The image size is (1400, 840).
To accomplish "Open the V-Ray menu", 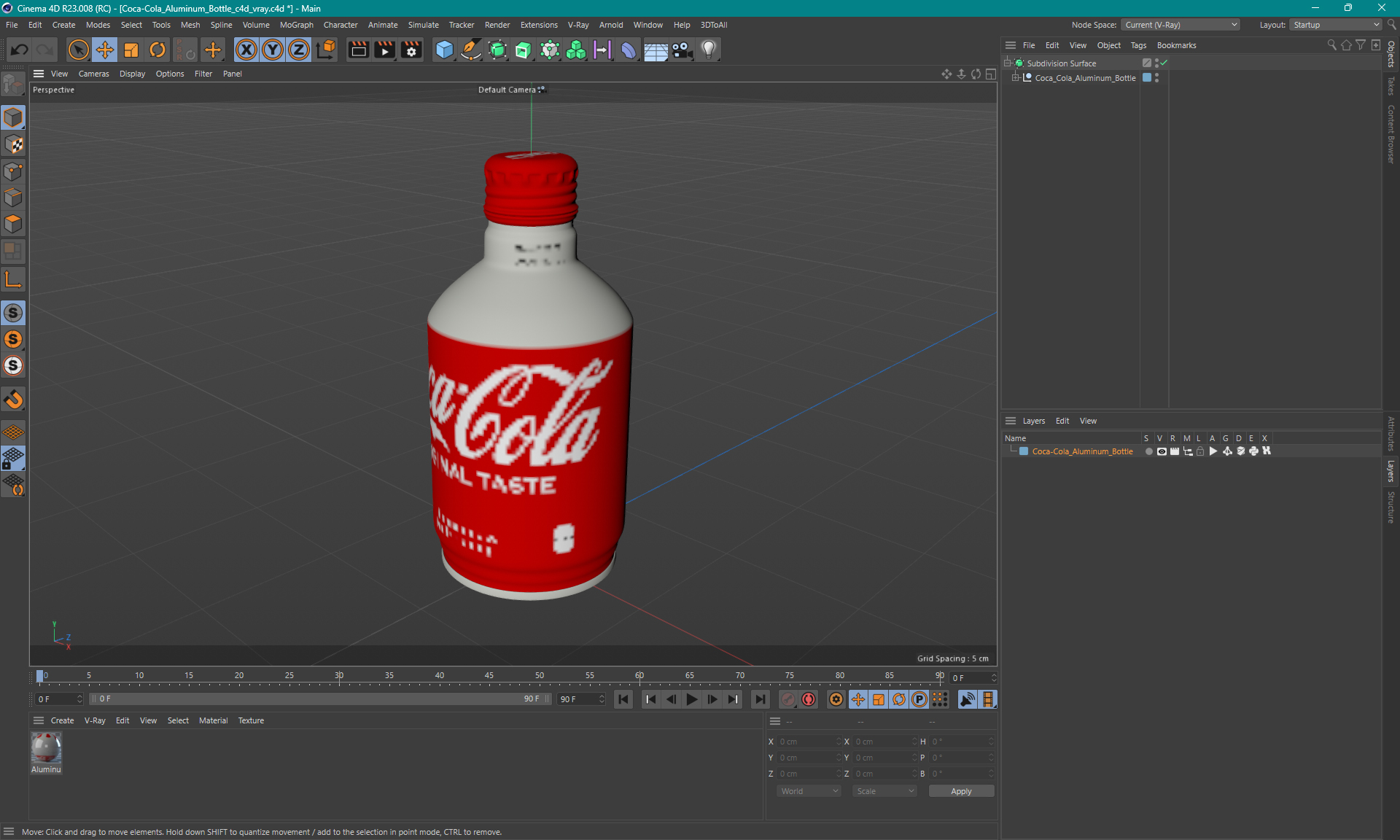I will click(578, 25).
